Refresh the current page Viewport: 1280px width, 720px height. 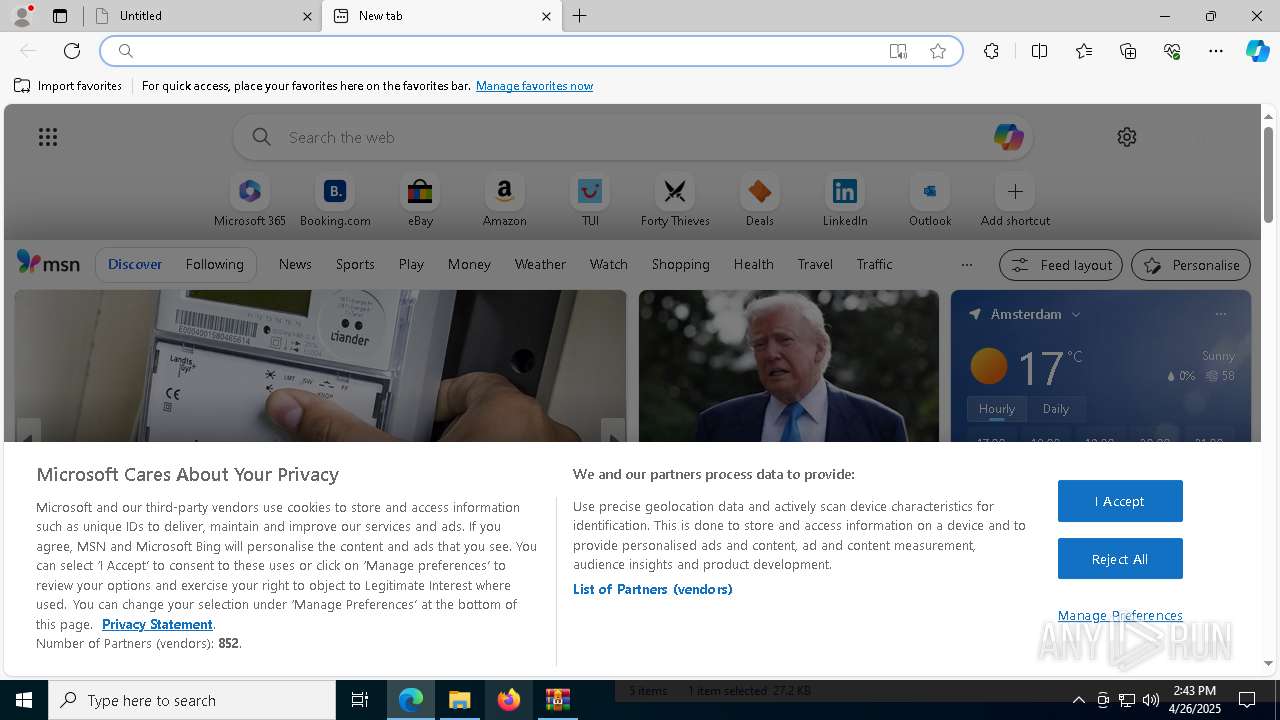point(72,51)
